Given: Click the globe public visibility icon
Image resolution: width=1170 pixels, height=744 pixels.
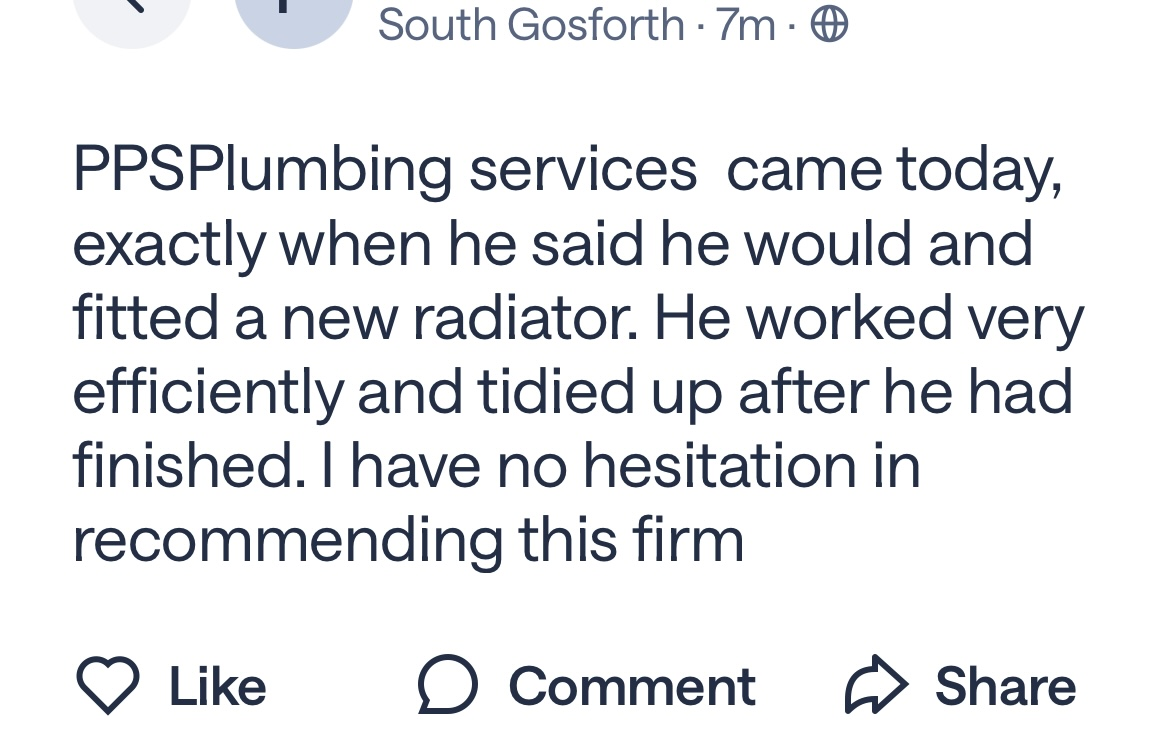Looking at the screenshot, I should [x=829, y=24].
